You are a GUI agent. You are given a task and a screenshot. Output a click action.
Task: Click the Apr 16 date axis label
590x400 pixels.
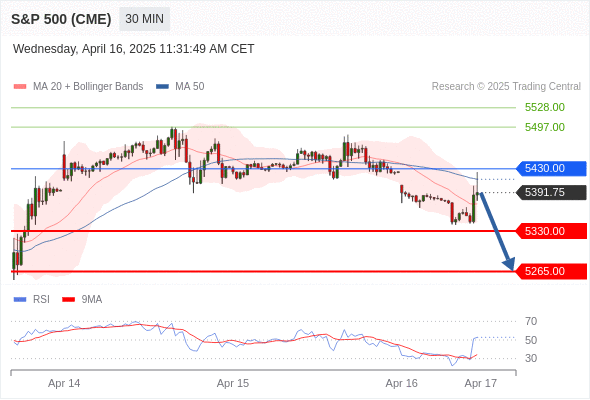click(401, 383)
